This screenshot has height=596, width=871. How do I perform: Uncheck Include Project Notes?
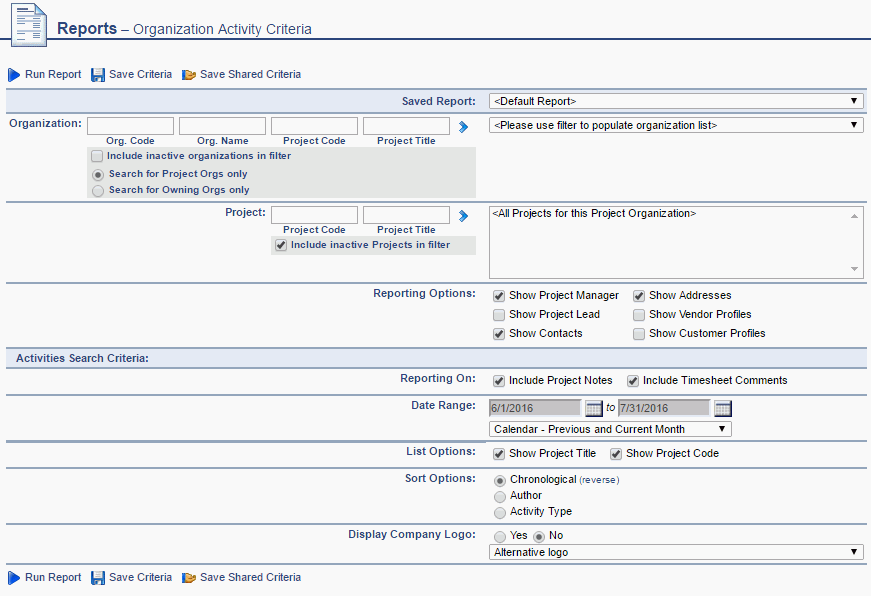point(498,380)
